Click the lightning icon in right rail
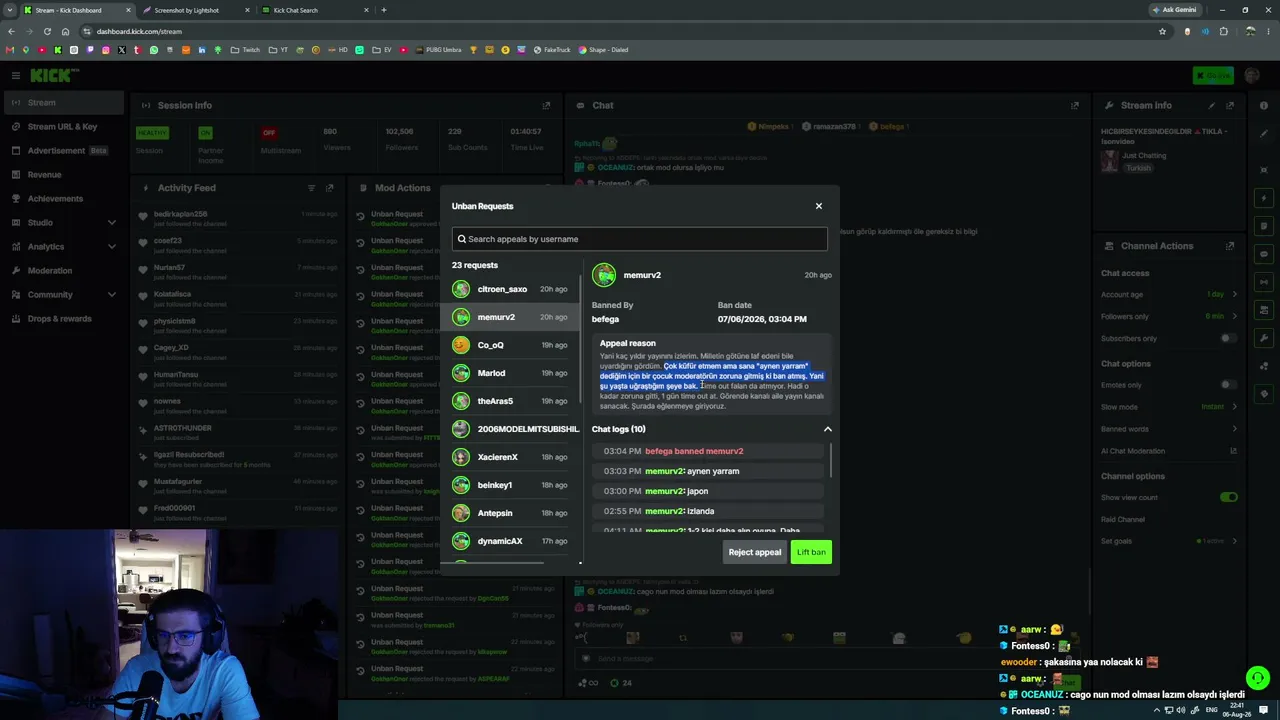This screenshot has width=1280, height=720. coord(1264,199)
